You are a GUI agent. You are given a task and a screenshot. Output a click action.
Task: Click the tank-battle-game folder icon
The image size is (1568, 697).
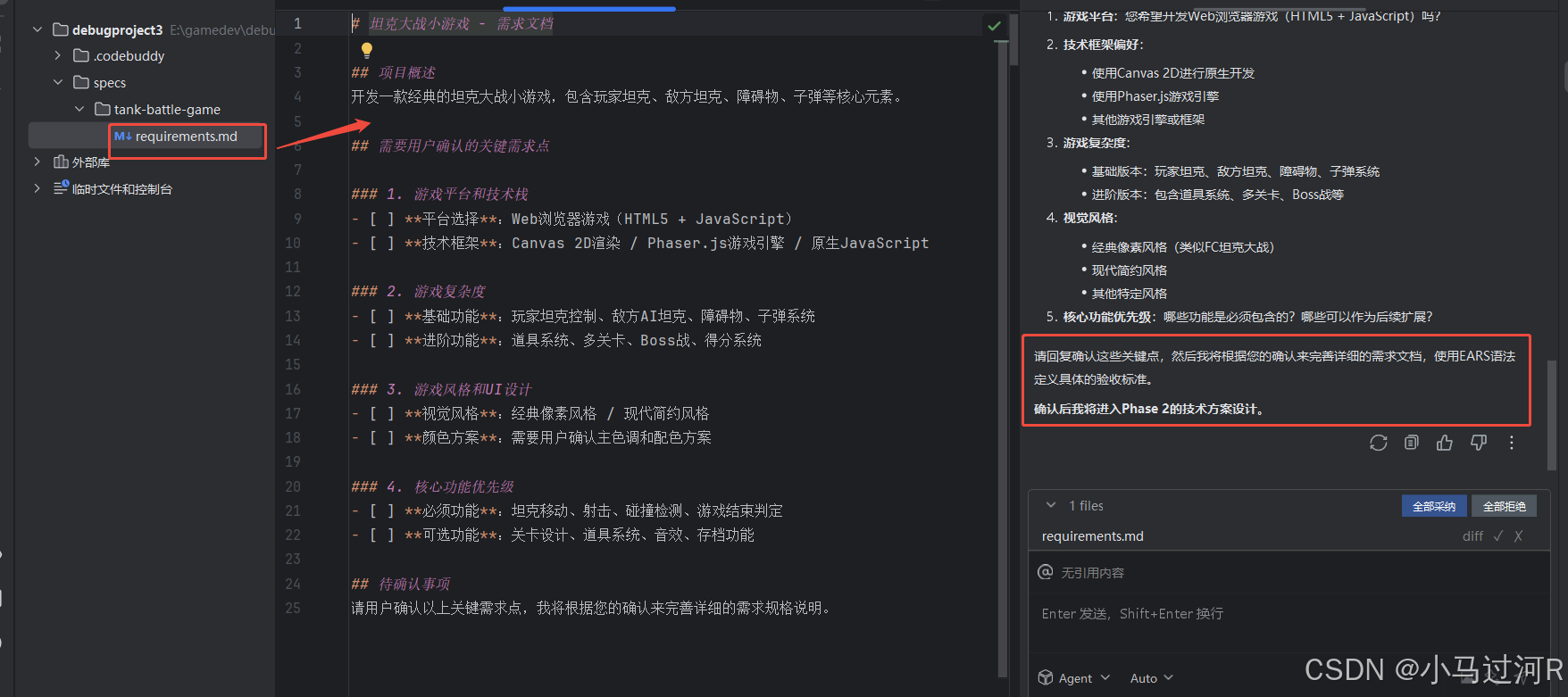click(x=103, y=109)
